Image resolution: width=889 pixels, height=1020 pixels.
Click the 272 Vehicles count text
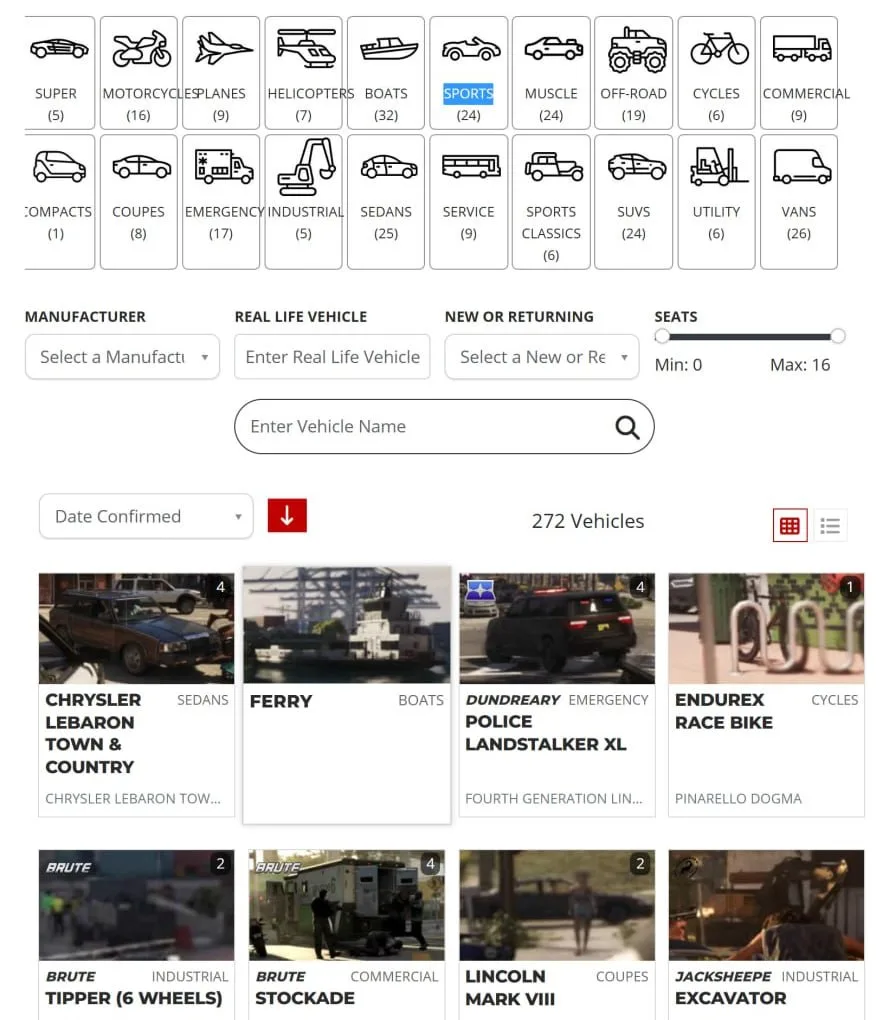point(588,521)
